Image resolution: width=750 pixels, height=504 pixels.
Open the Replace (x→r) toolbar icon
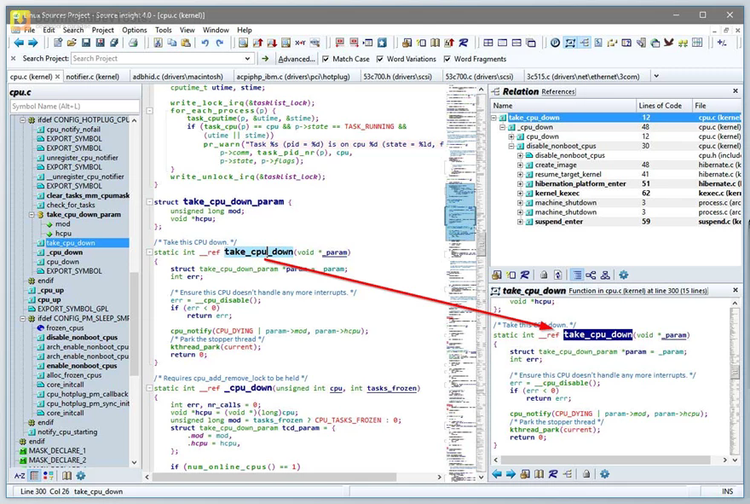coord(300,43)
